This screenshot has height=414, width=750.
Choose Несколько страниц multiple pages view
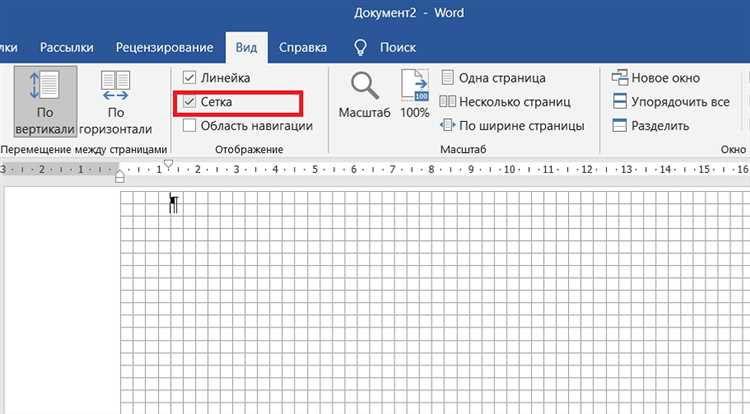pos(505,101)
